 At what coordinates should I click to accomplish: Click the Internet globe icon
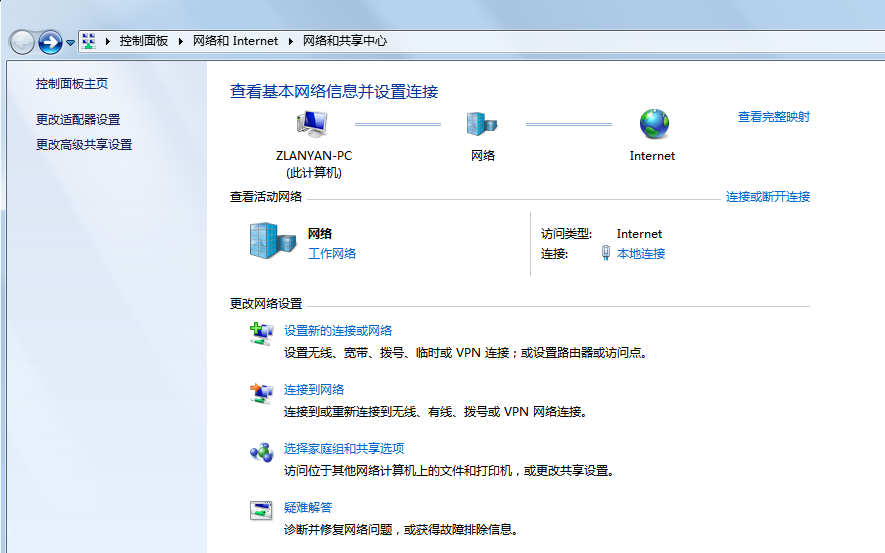[x=653, y=124]
